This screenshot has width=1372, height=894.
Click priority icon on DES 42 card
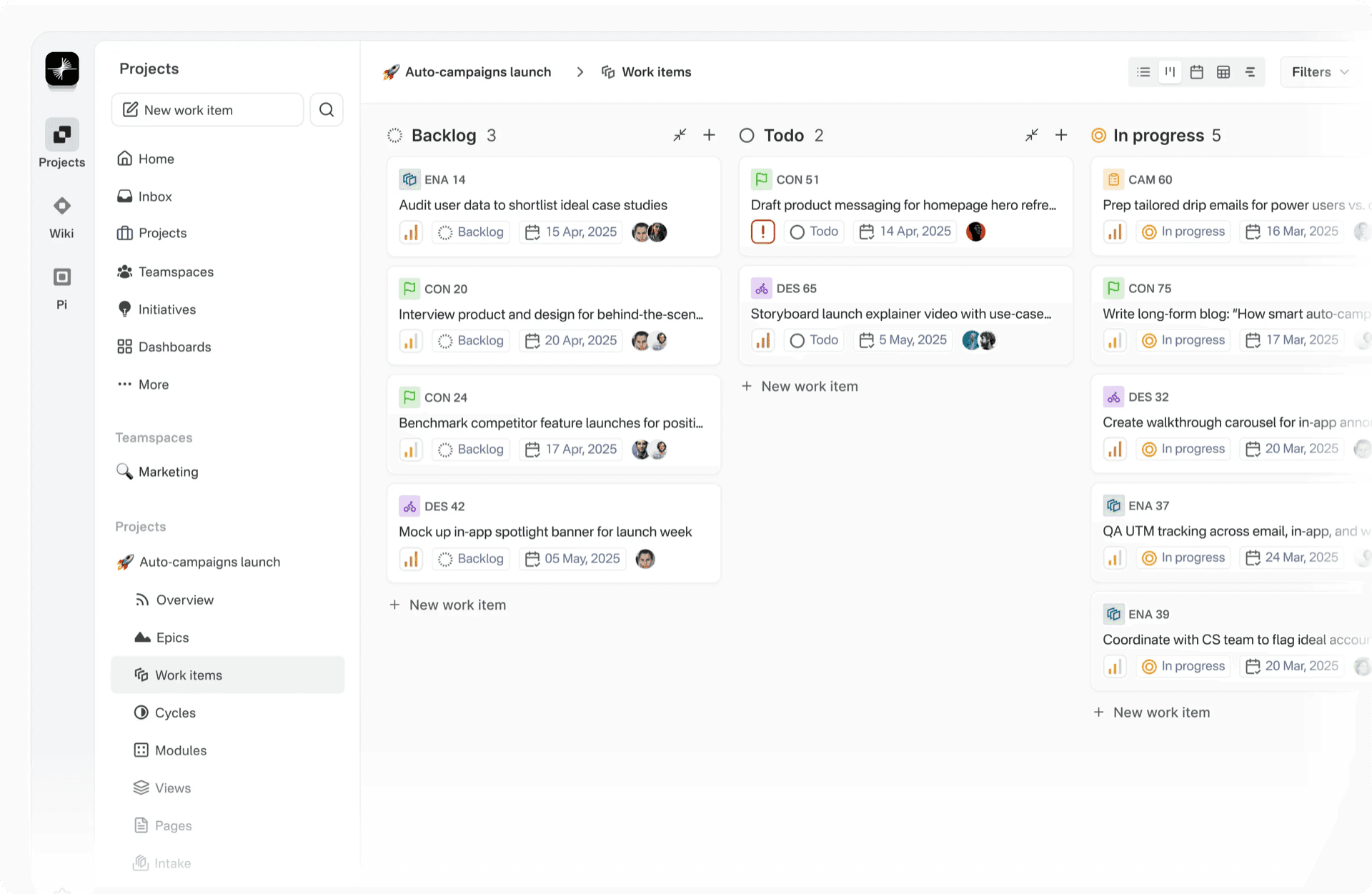tap(411, 559)
